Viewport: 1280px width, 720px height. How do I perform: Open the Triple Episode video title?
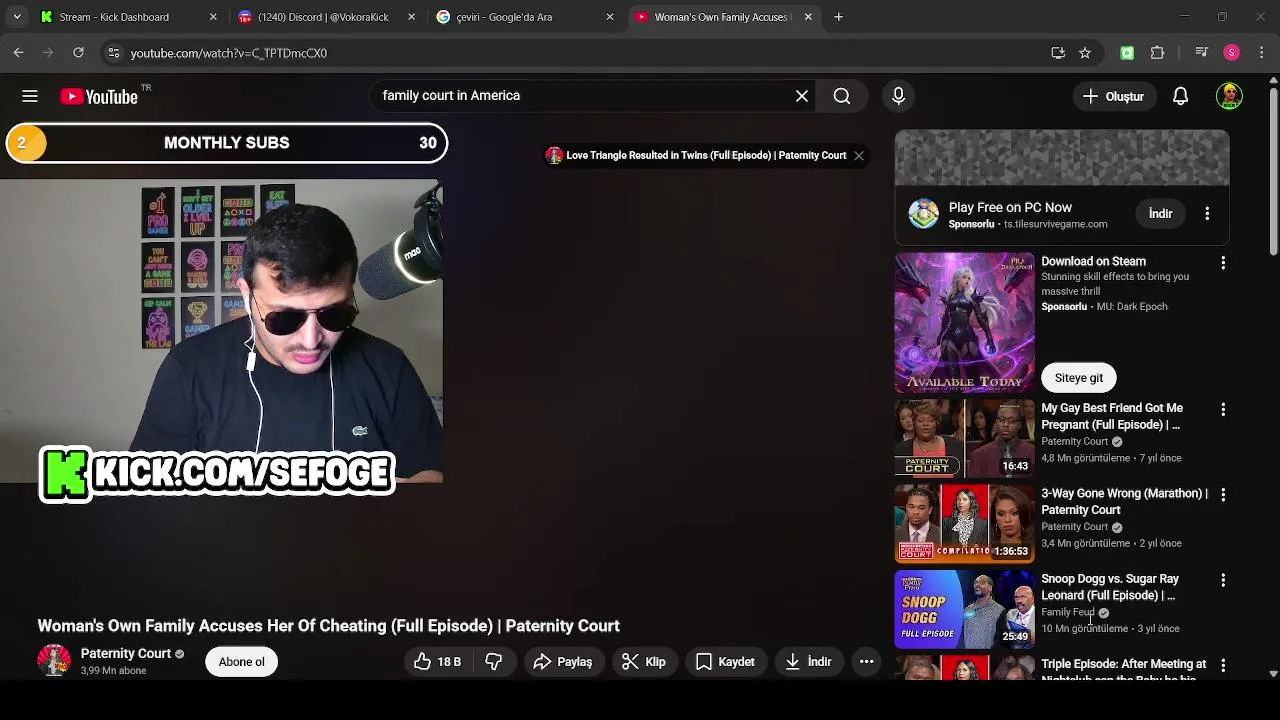point(1123,670)
